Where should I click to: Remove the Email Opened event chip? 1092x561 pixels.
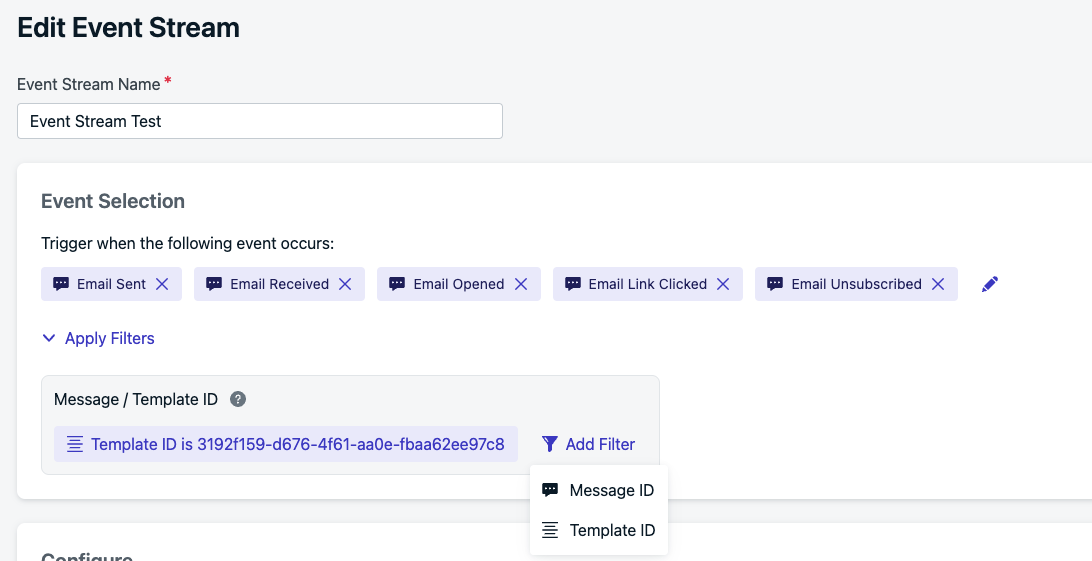[521, 284]
